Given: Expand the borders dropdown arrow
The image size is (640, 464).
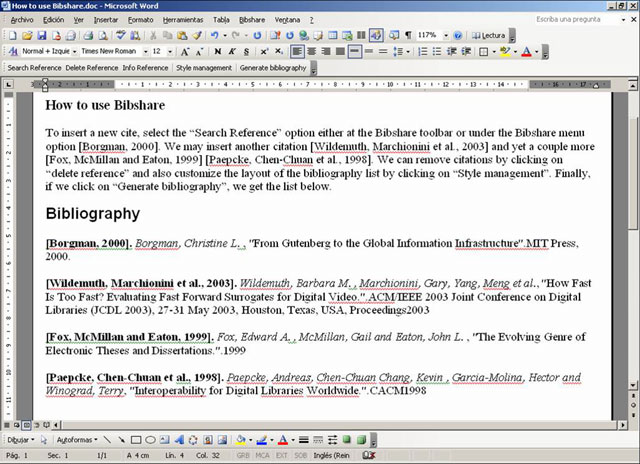Looking at the screenshot, I should pyautogui.click(x=494, y=51).
